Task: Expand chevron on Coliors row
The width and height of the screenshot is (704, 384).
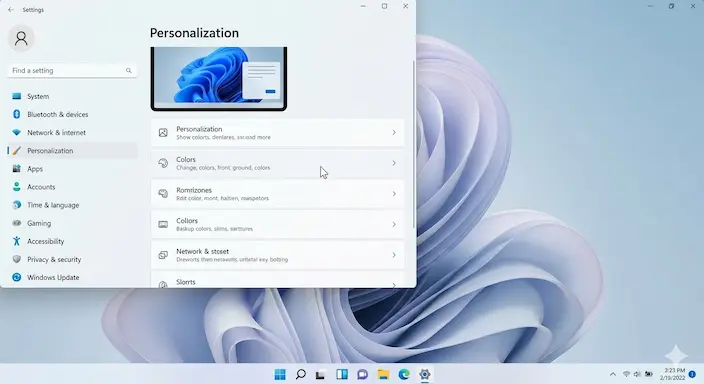Action: click(x=394, y=224)
